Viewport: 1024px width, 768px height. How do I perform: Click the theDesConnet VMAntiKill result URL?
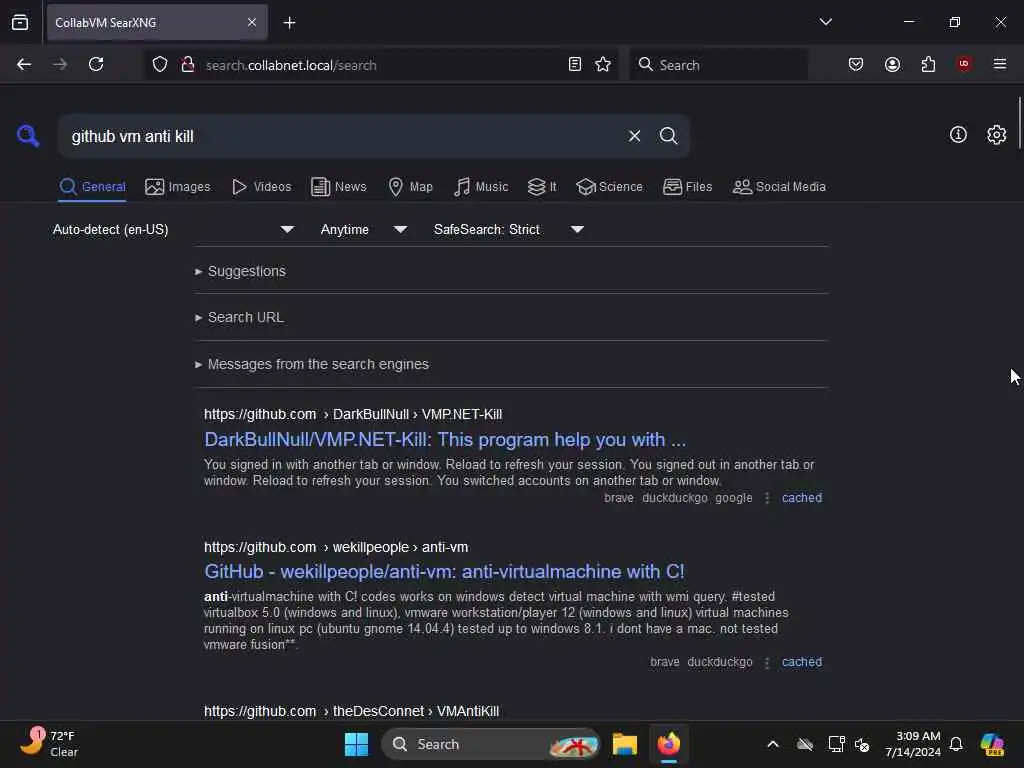(x=351, y=711)
